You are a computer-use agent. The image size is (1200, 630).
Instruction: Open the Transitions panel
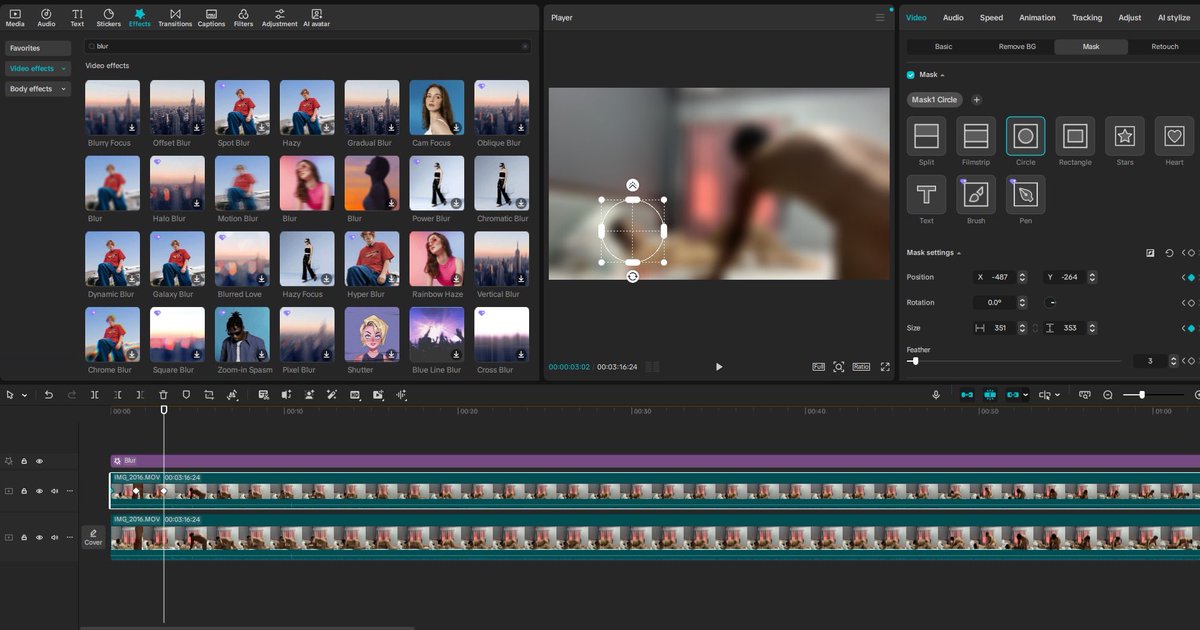[x=175, y=17]
